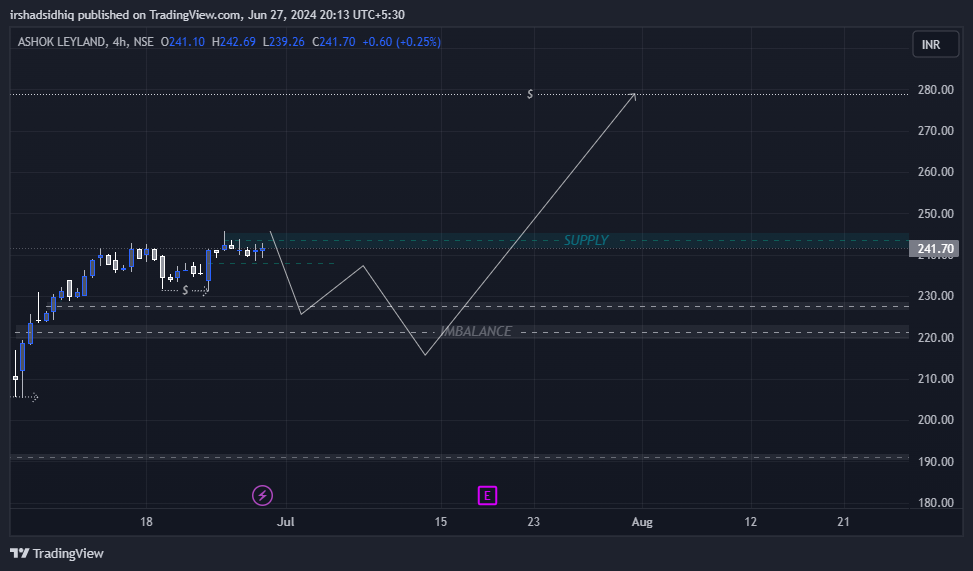Select the 241.70 current price label
The image size is (973, 571).
(934, 249)
